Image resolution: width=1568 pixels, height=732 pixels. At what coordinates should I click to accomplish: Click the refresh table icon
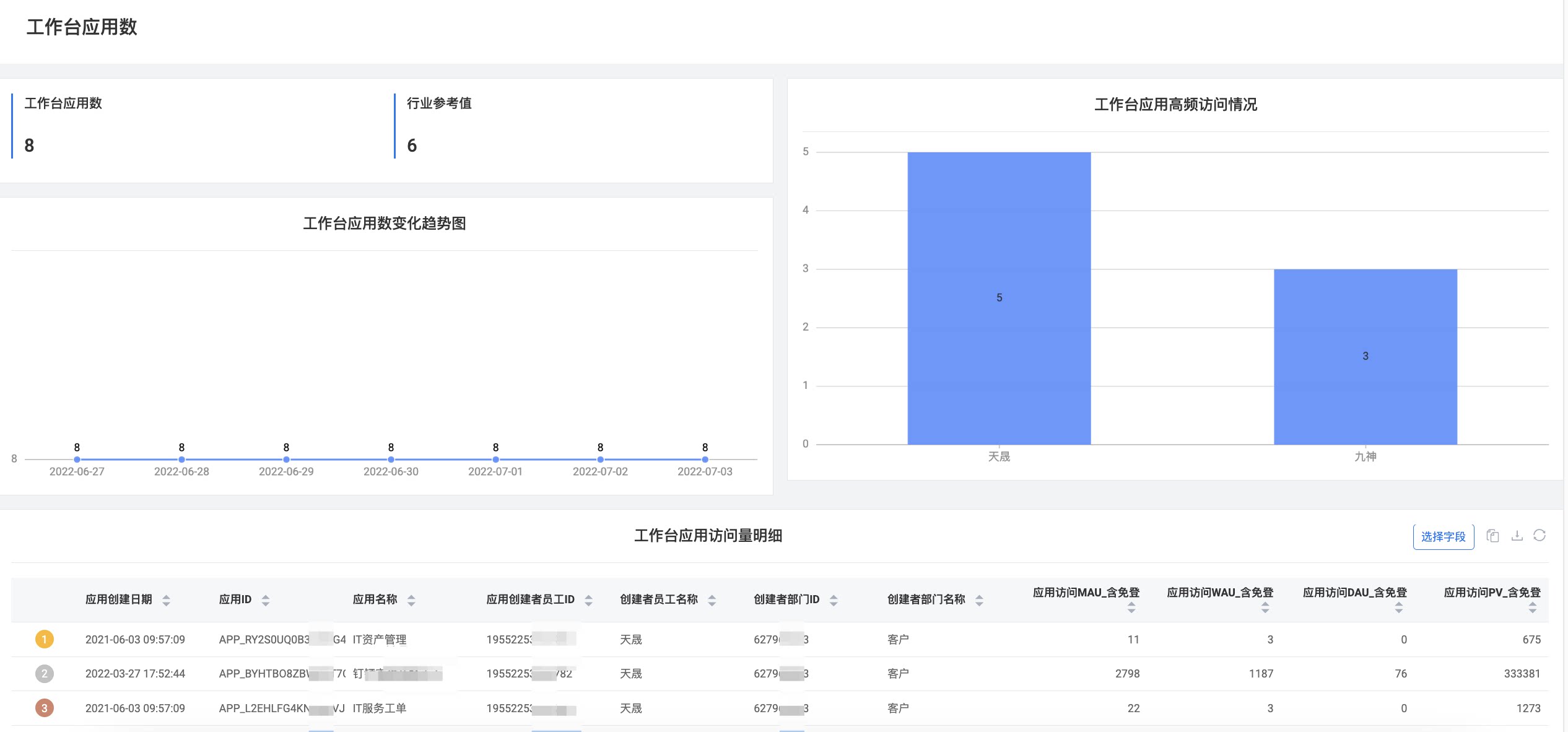[x=1540, y=536]
